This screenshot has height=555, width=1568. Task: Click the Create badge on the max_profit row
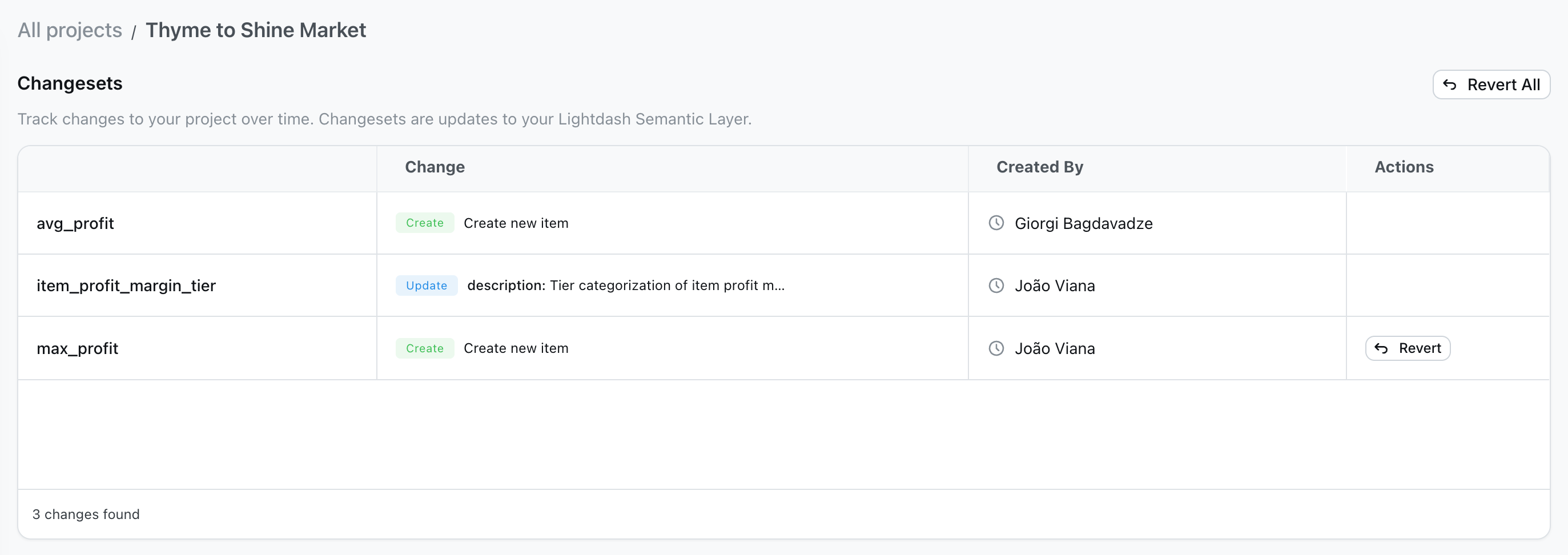pyautogui.click(x=424, y=348)
